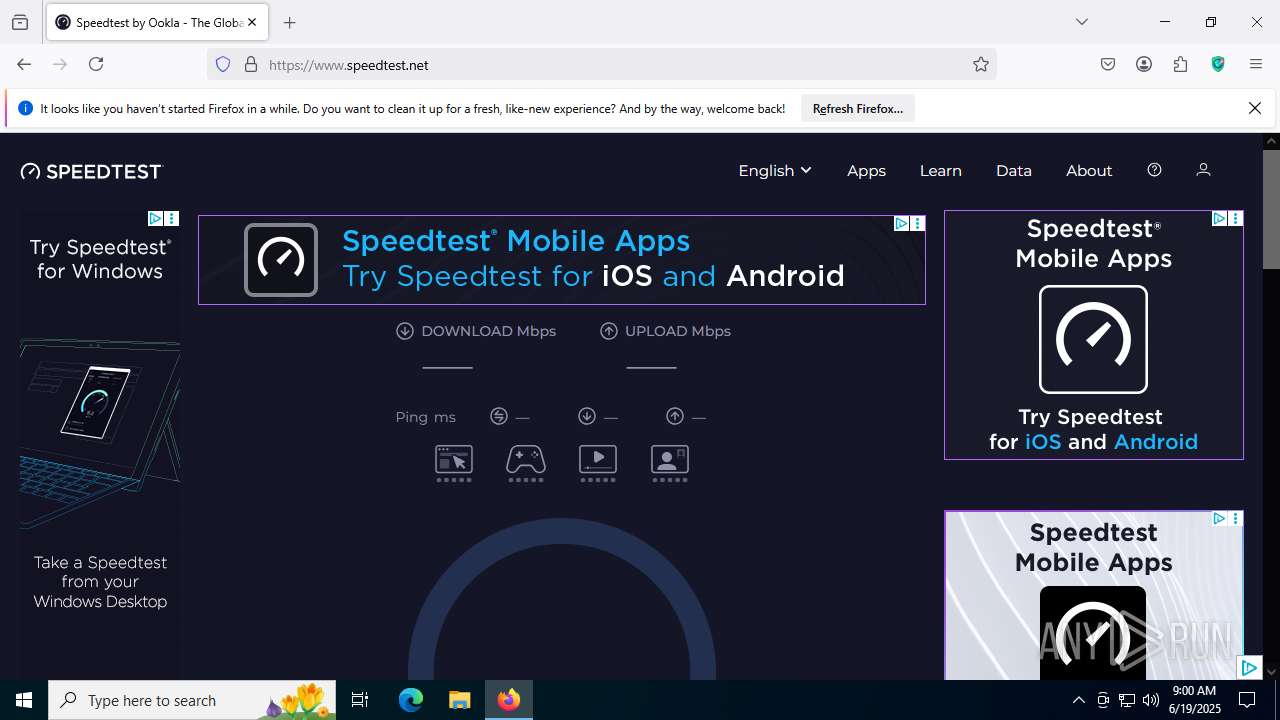Click the browser Back arrow button
1280x720 pixels.
point(24,64)
